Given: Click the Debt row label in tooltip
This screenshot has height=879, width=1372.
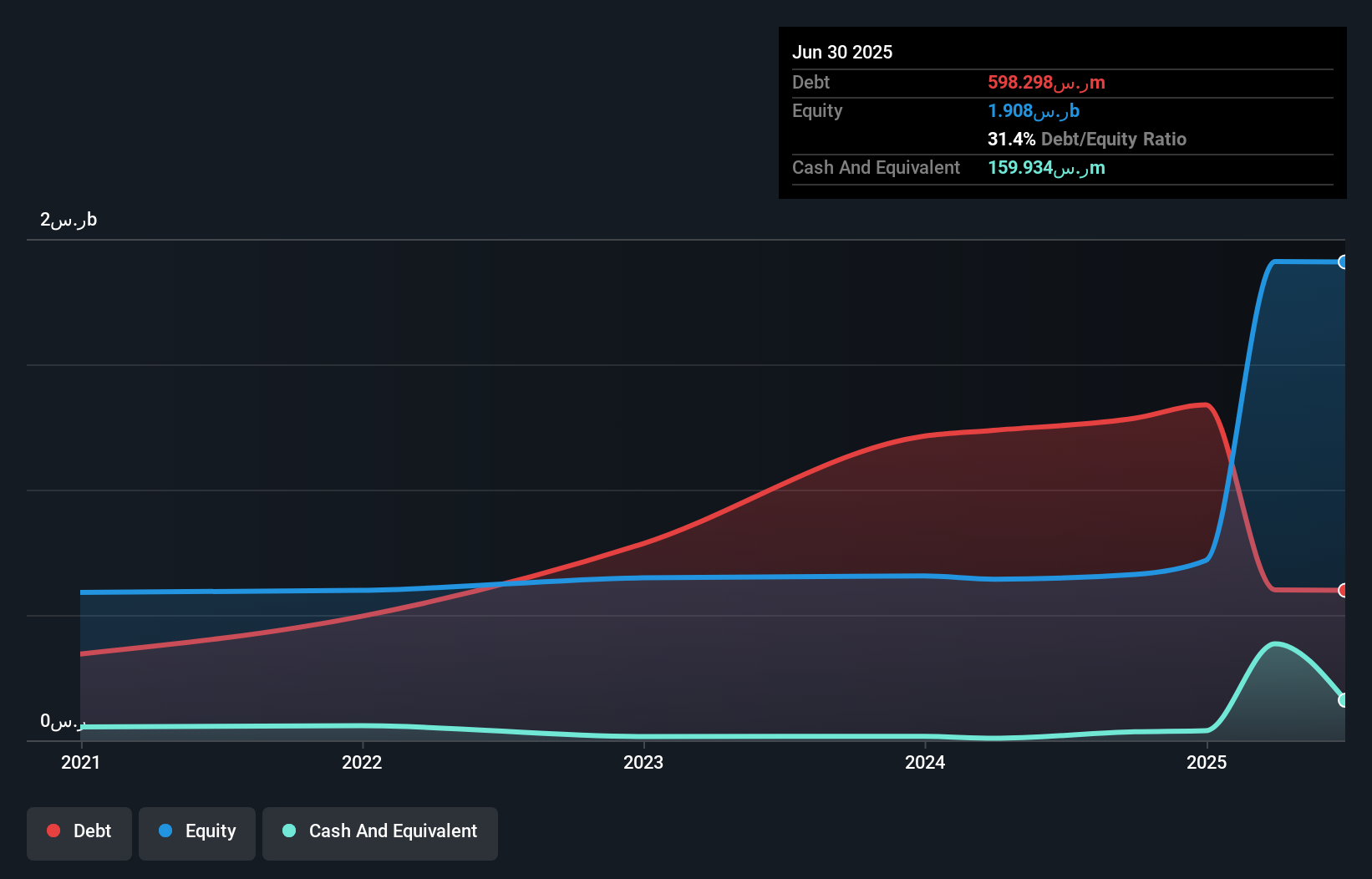Looking at the screenshot, I should click(x=810, y=82).
